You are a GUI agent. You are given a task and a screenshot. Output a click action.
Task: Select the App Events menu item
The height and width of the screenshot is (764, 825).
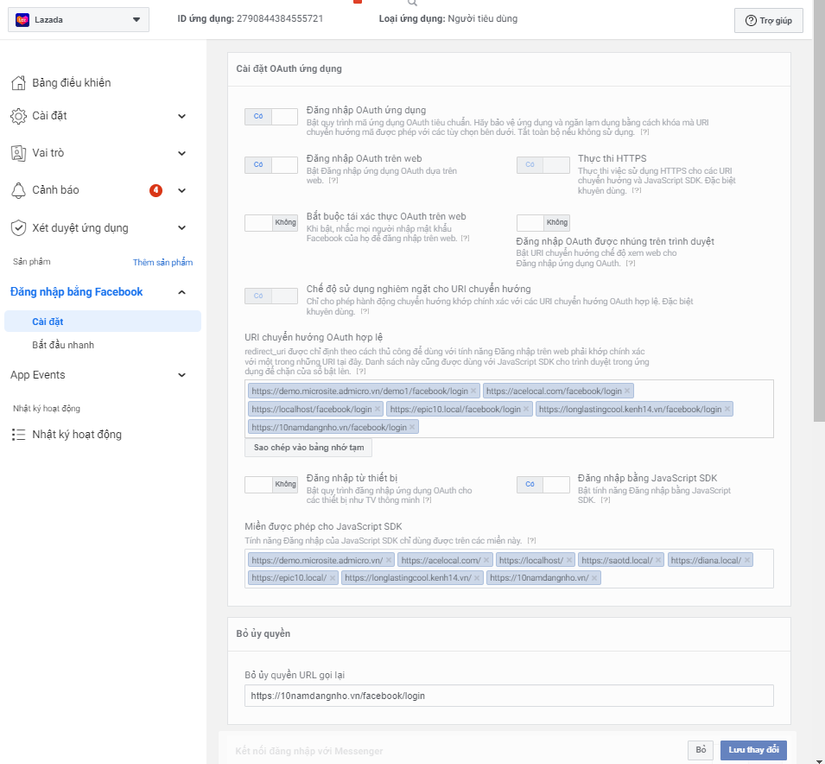coord(38,375)
